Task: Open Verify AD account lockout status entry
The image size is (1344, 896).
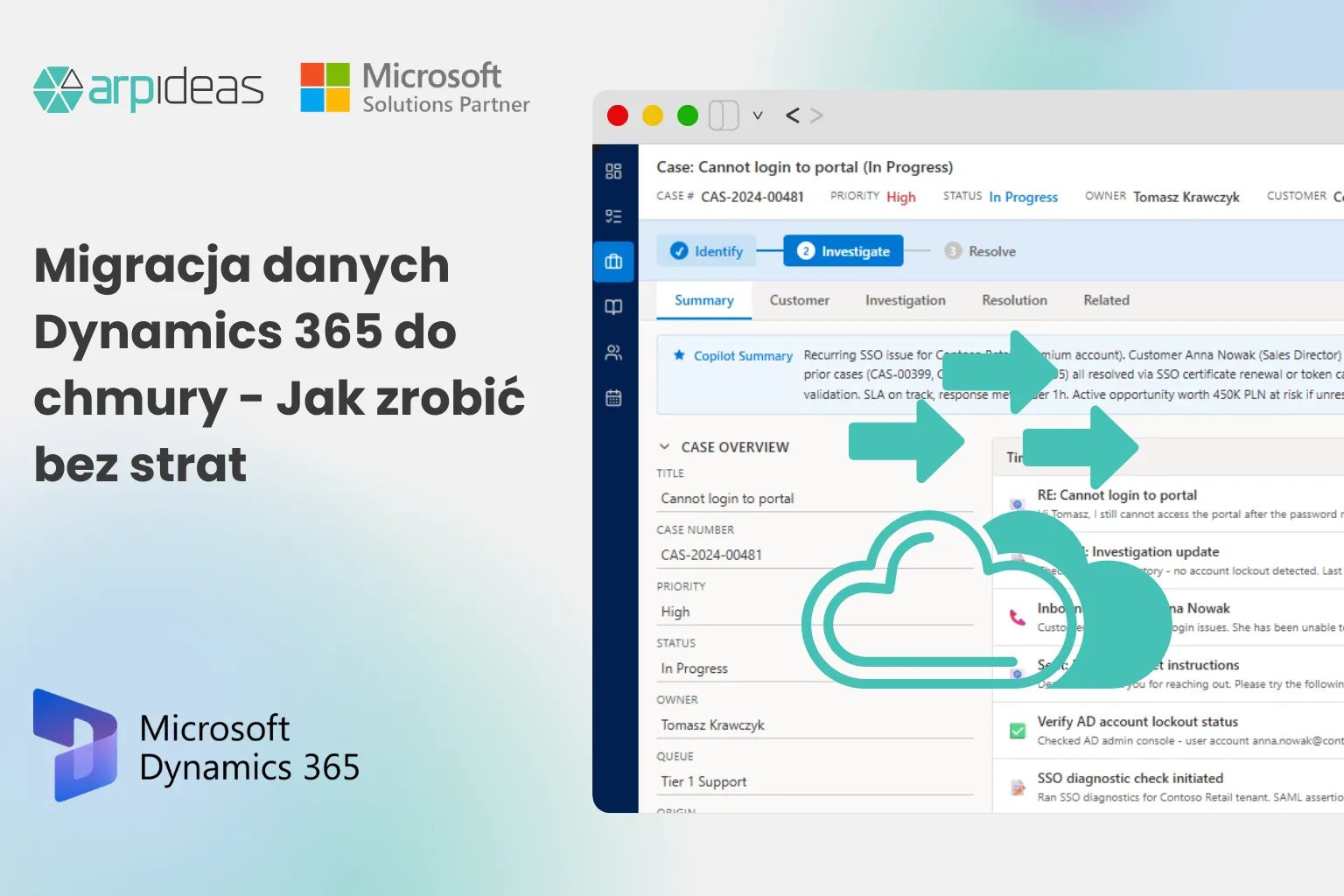Action: [x=1169, y=731]
